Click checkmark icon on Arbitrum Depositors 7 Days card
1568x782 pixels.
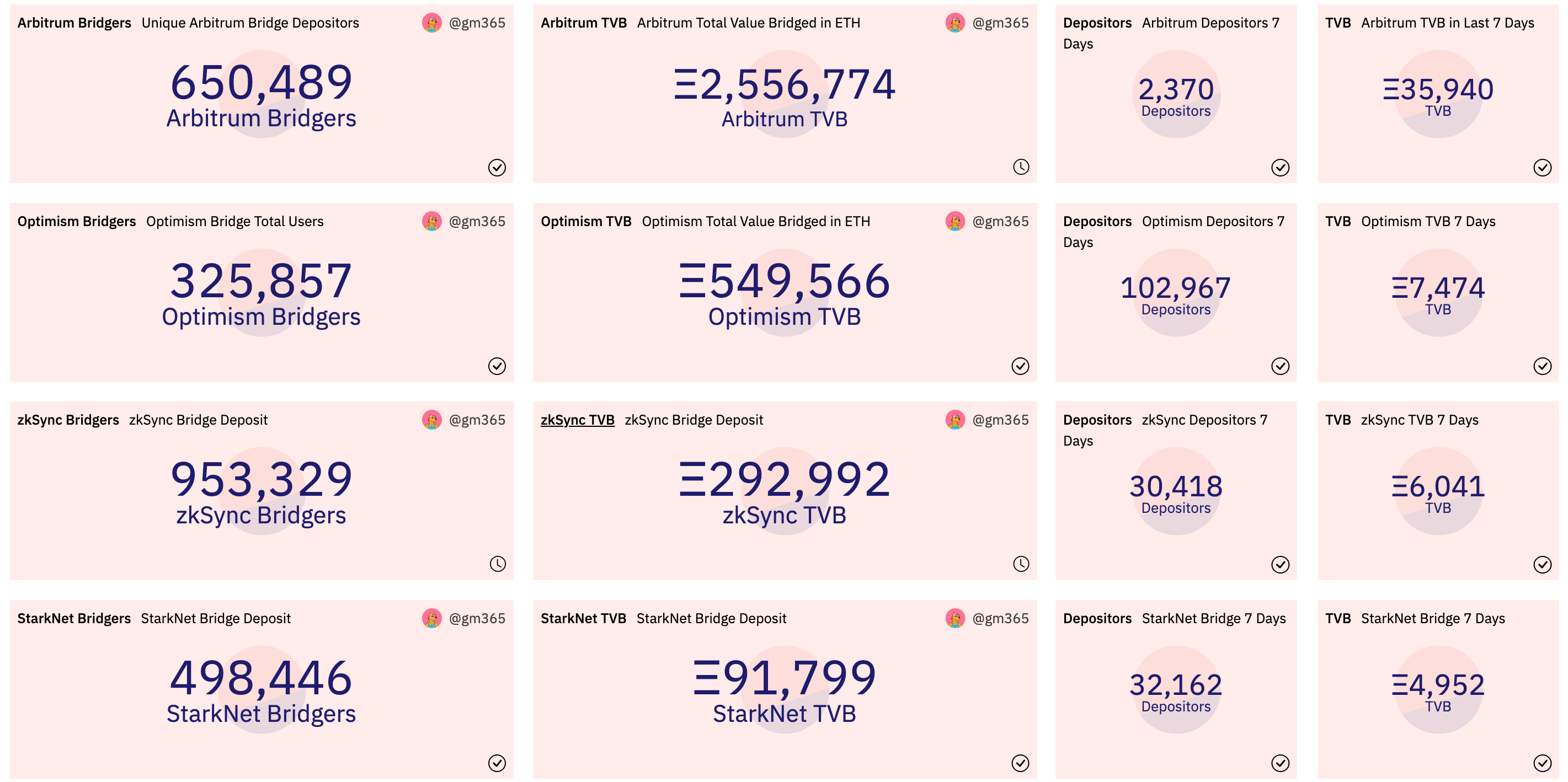(x=1280, y=167)
